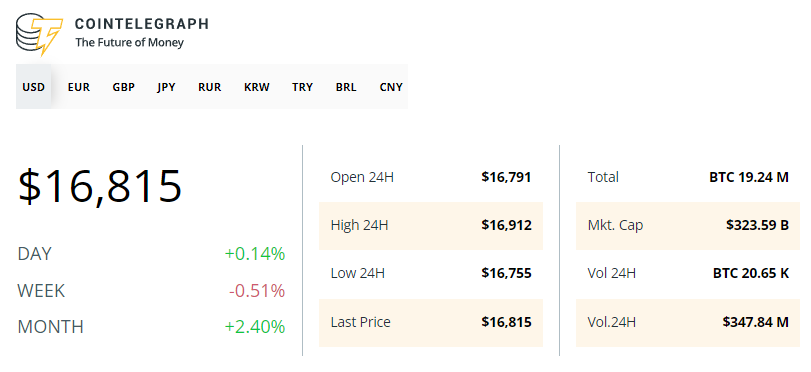Click the Cointelegraph coin-stack lightning logo
The image size is (811, 372).
coord(39,35)
